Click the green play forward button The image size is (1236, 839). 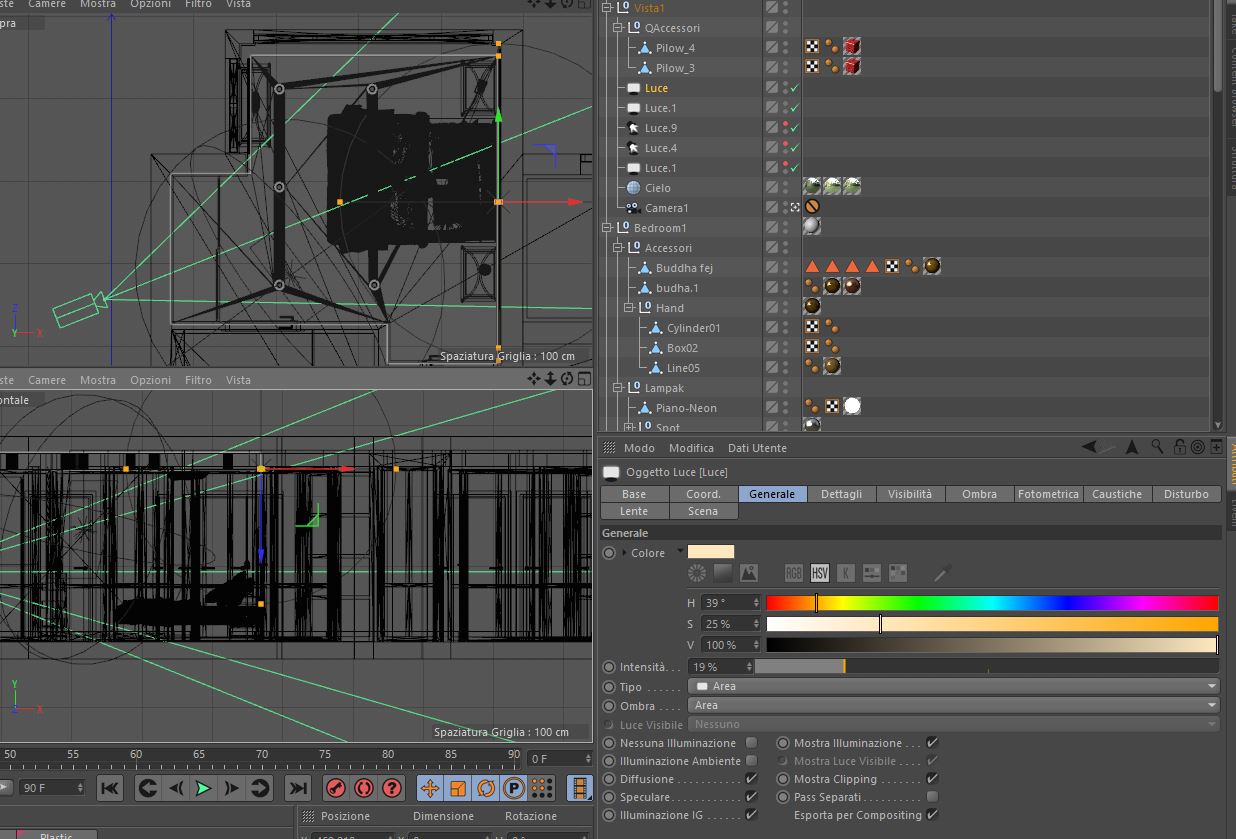click(203, 788)
